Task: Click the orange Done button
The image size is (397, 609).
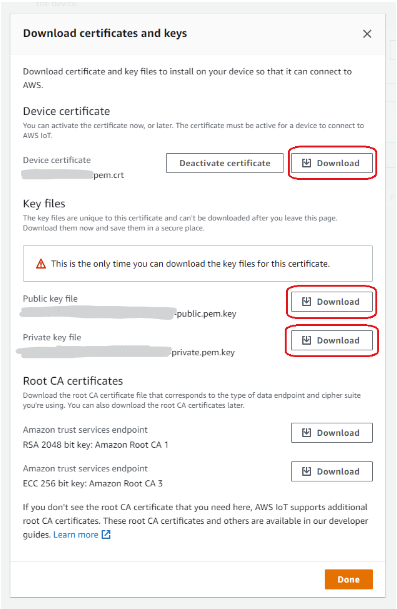Action: (348, 579)
